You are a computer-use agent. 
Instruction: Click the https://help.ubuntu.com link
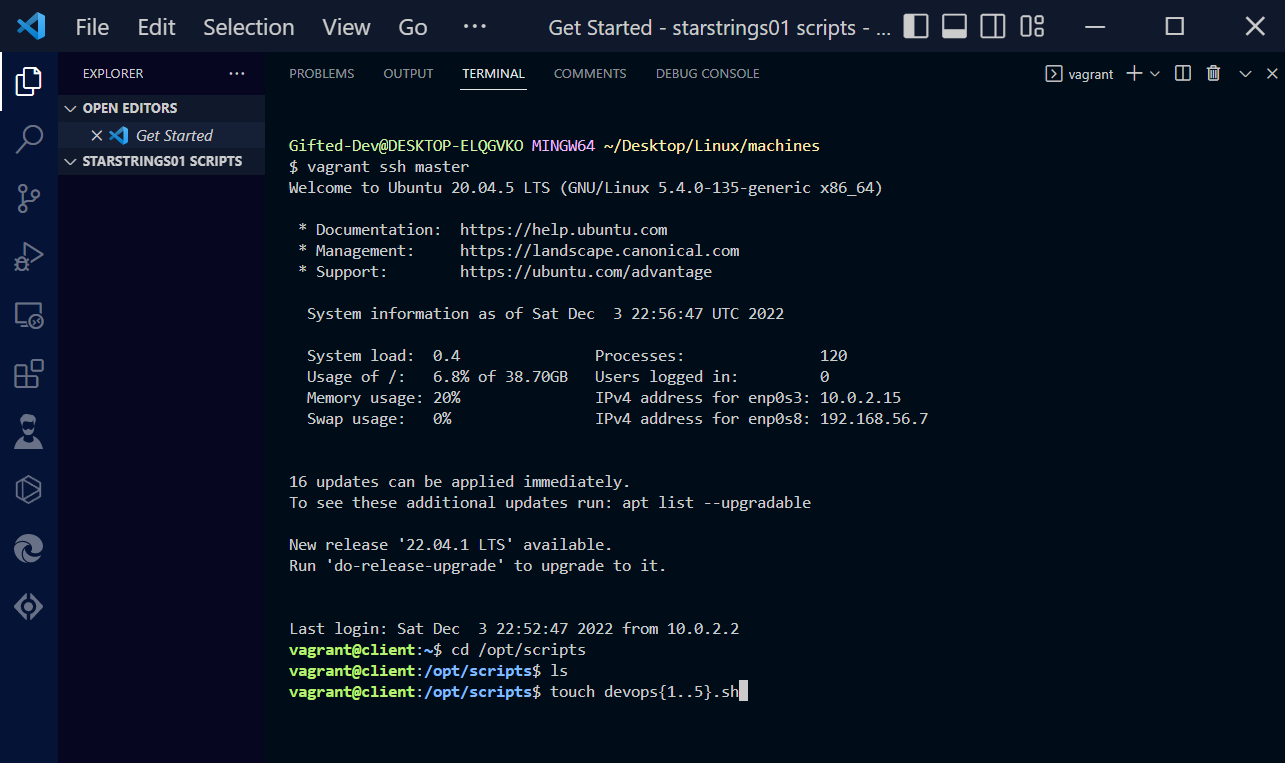(563, 230)
